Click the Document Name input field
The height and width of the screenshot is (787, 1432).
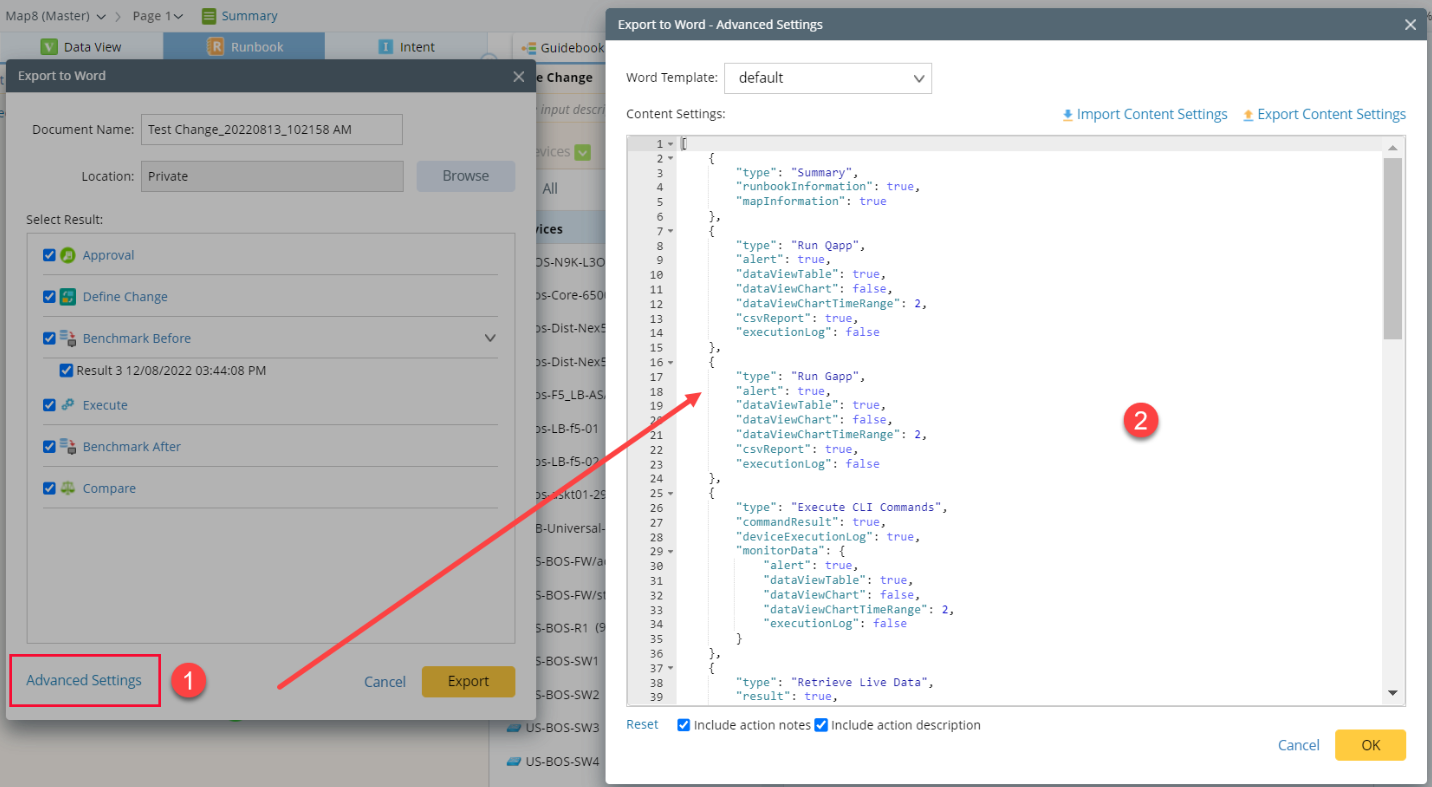pos(271,129)
